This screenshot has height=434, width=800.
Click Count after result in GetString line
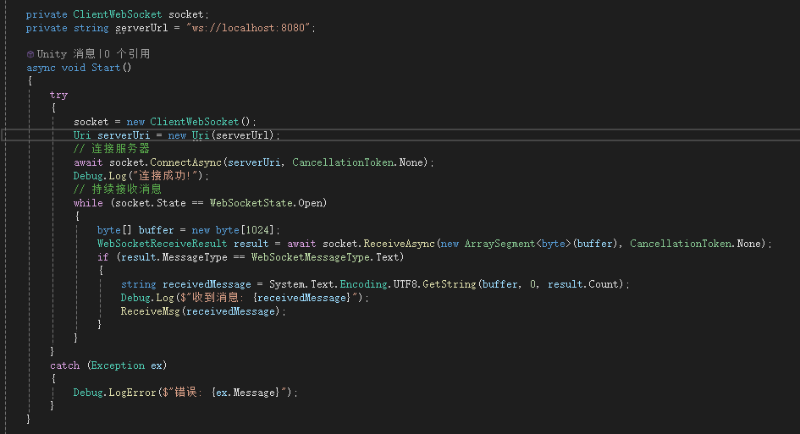[x=603, y=284]
